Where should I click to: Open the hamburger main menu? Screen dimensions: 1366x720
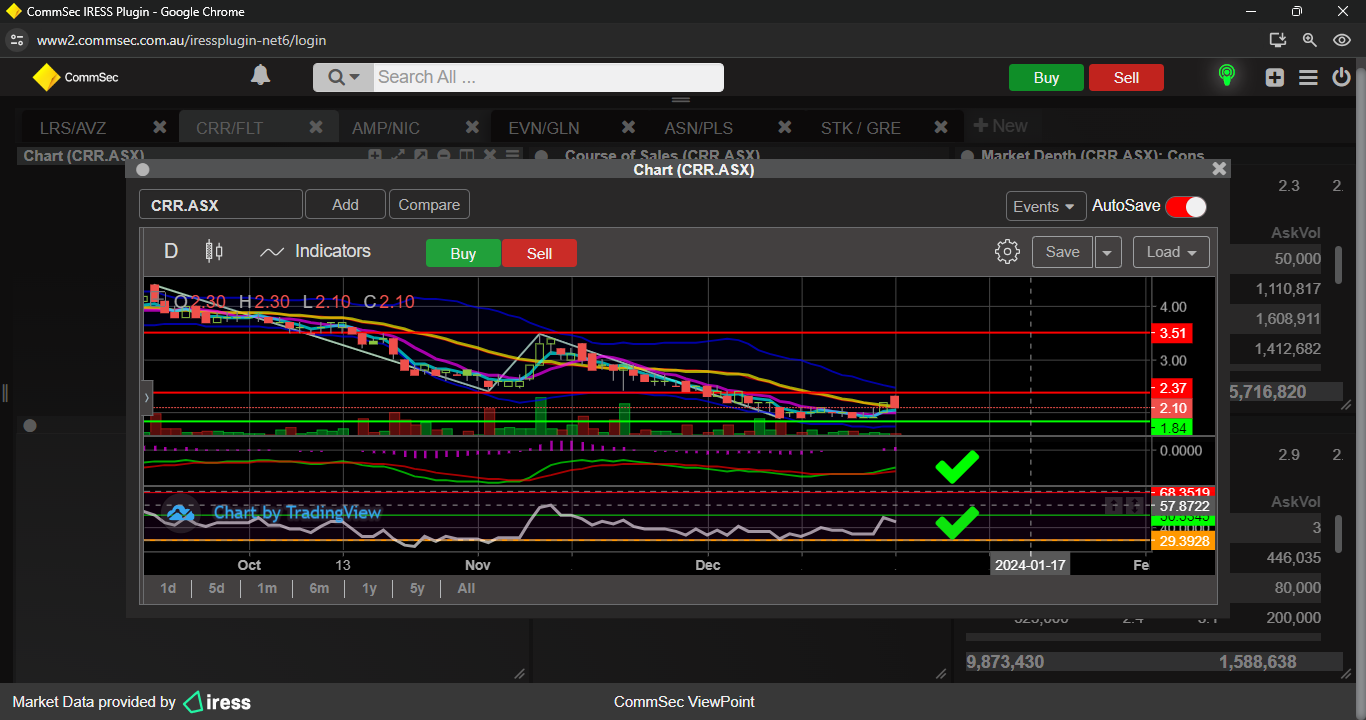[x=1308, y=77]
